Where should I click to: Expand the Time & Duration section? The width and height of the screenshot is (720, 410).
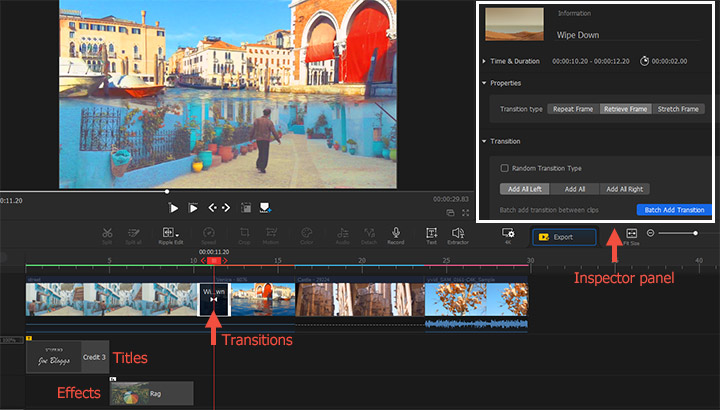tap(485, 61)
